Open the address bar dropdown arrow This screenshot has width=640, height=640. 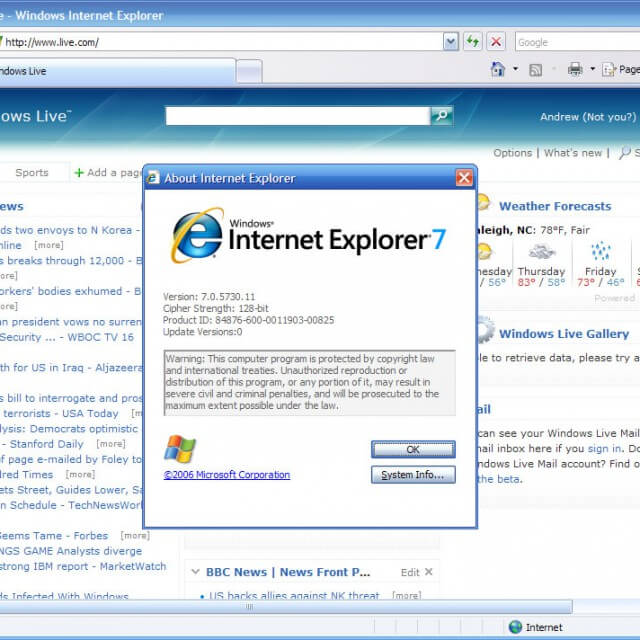tap(451, 42)
